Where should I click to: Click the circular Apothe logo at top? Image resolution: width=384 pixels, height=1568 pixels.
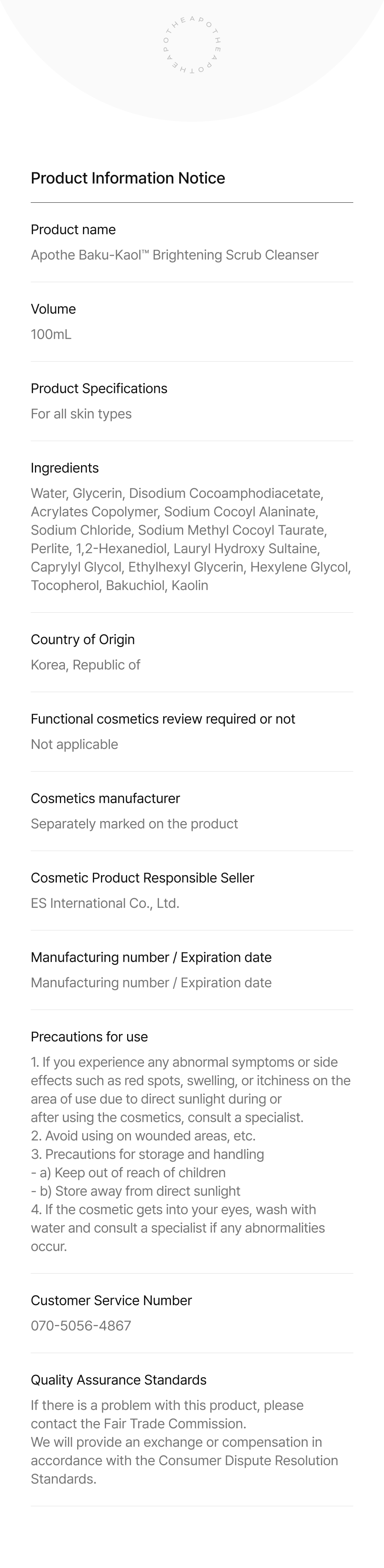(x=192, y=46)
